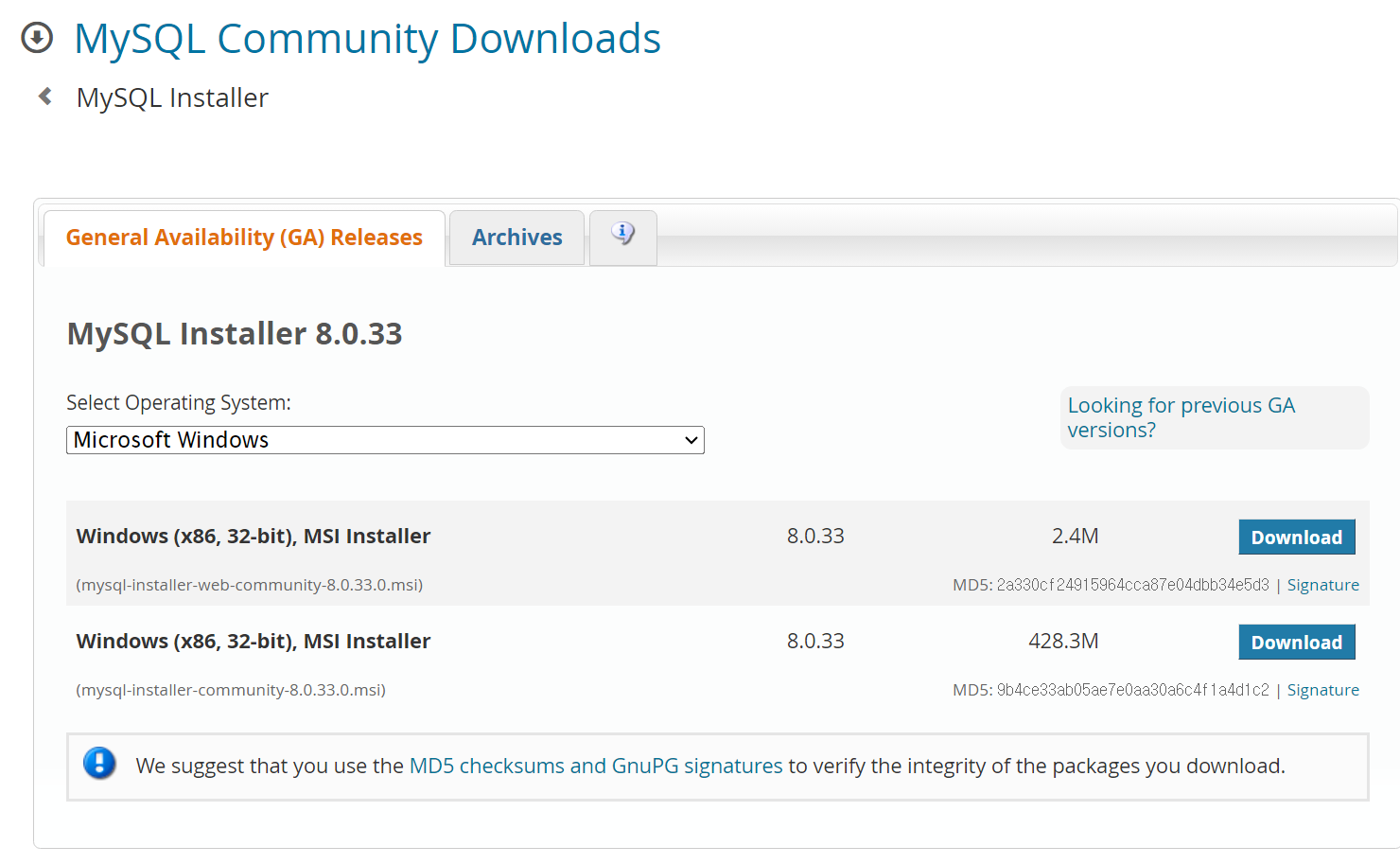Click version 8.0.33 in the 428.3M row
The width and height of the screenshot is (1400, 864).
tap(815, 641)
